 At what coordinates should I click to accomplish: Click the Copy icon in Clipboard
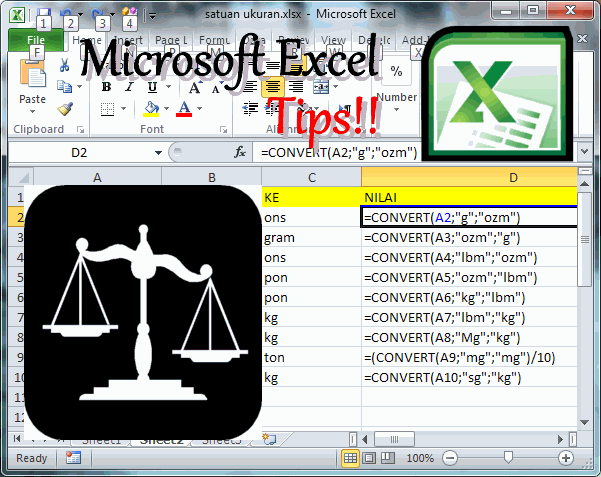coord(64,87)
